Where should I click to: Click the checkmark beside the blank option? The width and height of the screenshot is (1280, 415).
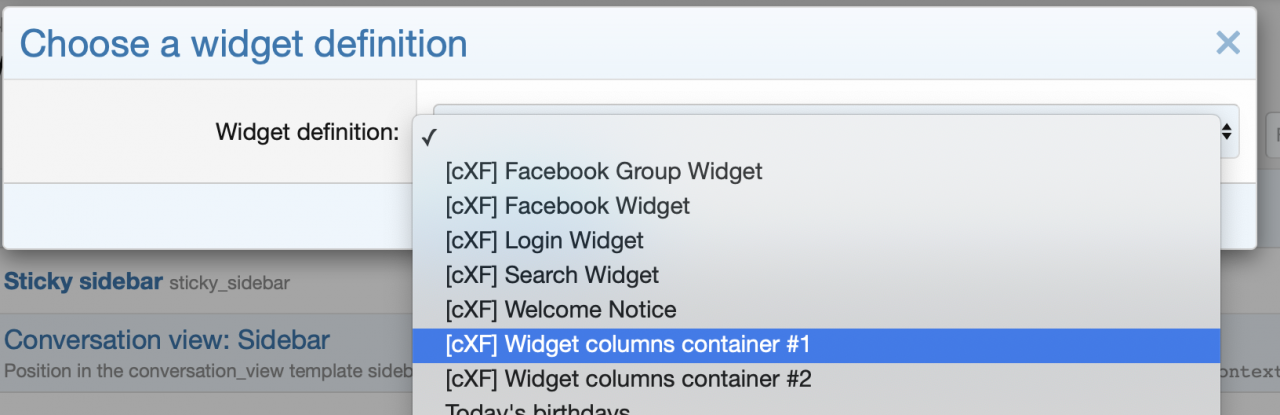point(429,137)
